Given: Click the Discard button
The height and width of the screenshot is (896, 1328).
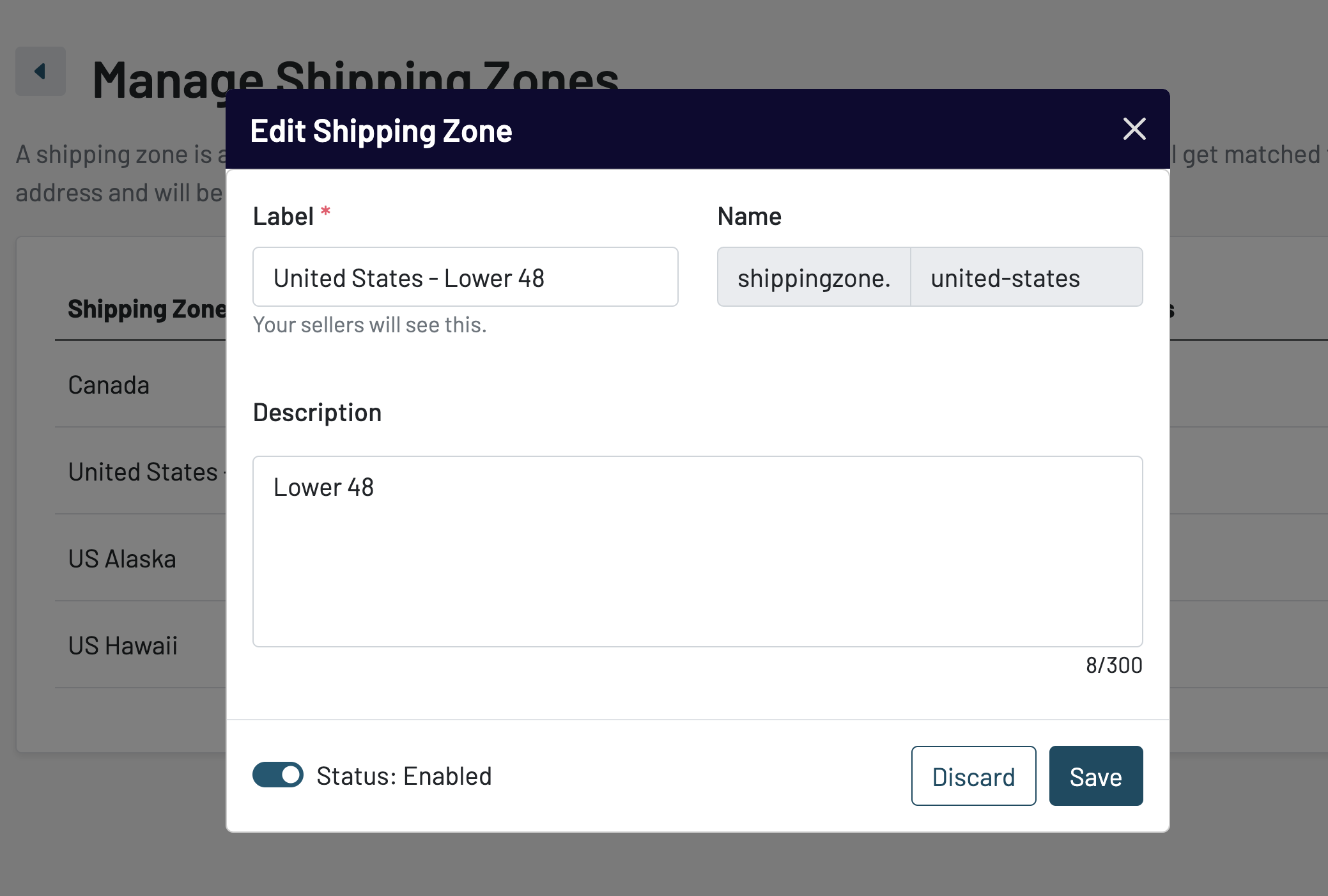Looking at the screenshot, I should tap(973, 776).
